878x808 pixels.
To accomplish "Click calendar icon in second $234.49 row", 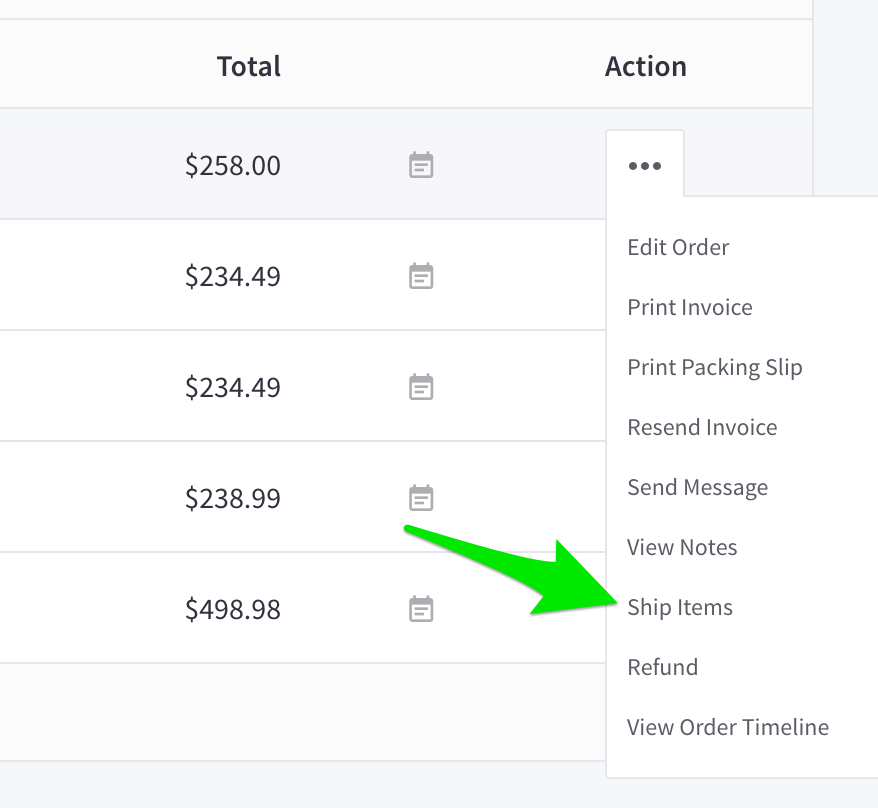I will click(421, 387).
